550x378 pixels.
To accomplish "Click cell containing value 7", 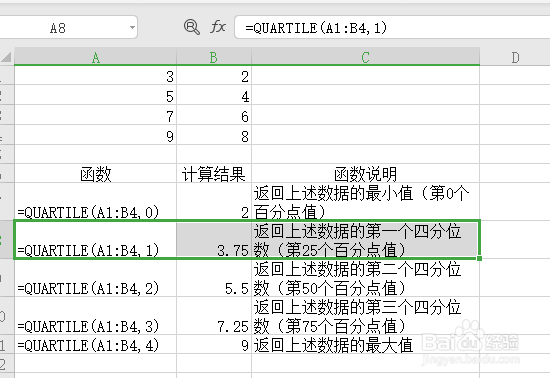I will click(95, 115).
